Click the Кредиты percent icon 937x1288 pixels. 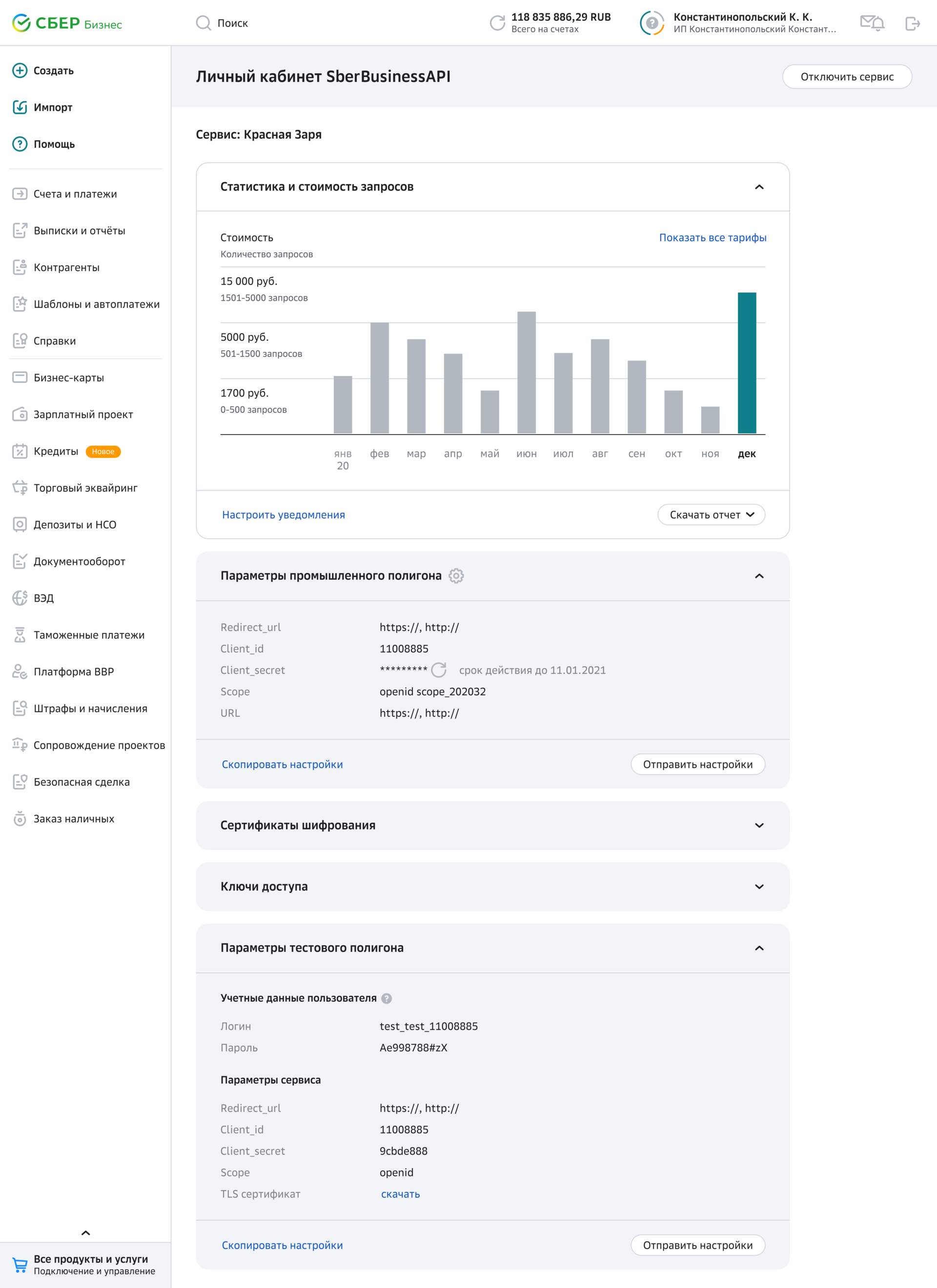coord(20,451)
